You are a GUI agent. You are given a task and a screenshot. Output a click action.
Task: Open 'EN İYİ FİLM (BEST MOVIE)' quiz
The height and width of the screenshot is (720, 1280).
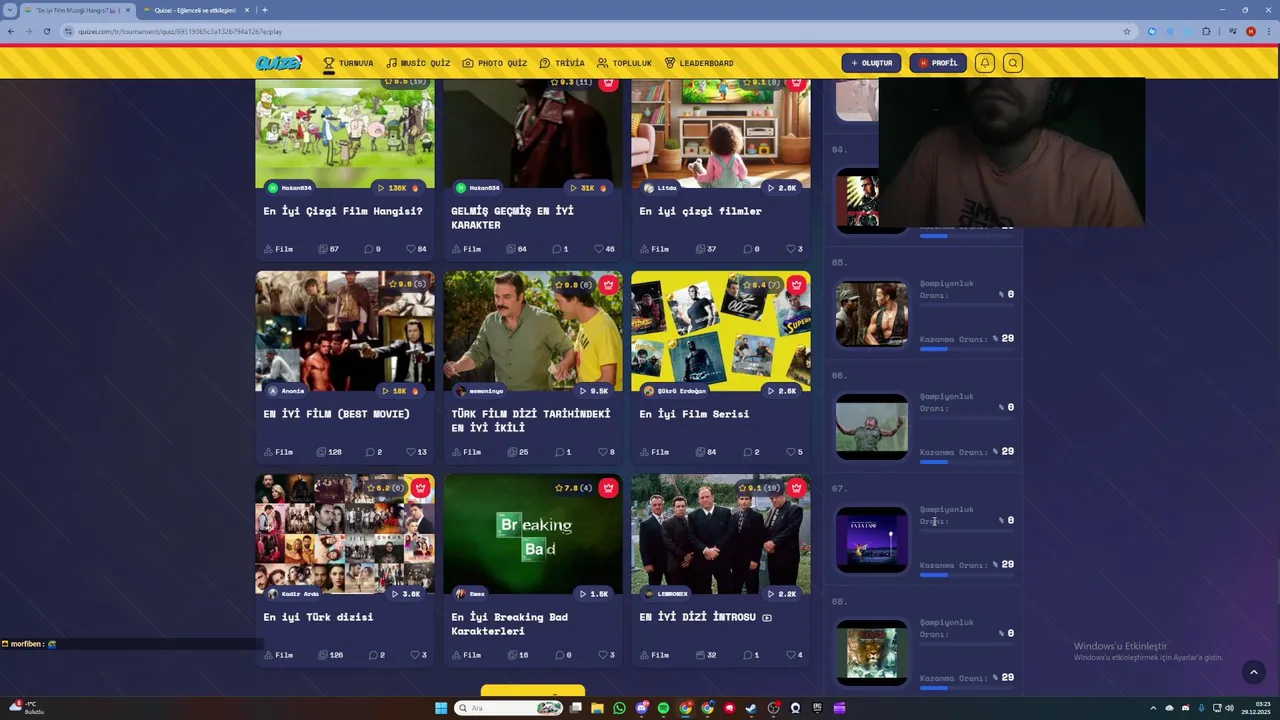point(336,414)
